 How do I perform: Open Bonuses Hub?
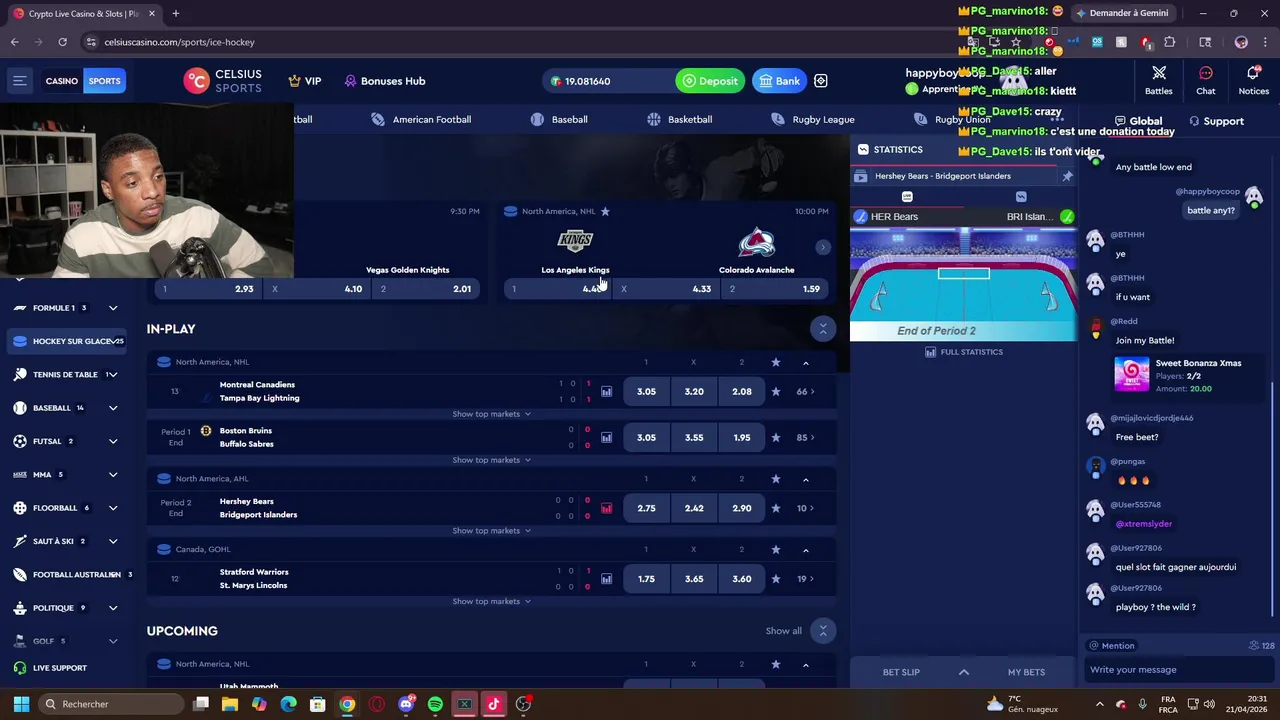pyautogui.click(x=385, y=81)
